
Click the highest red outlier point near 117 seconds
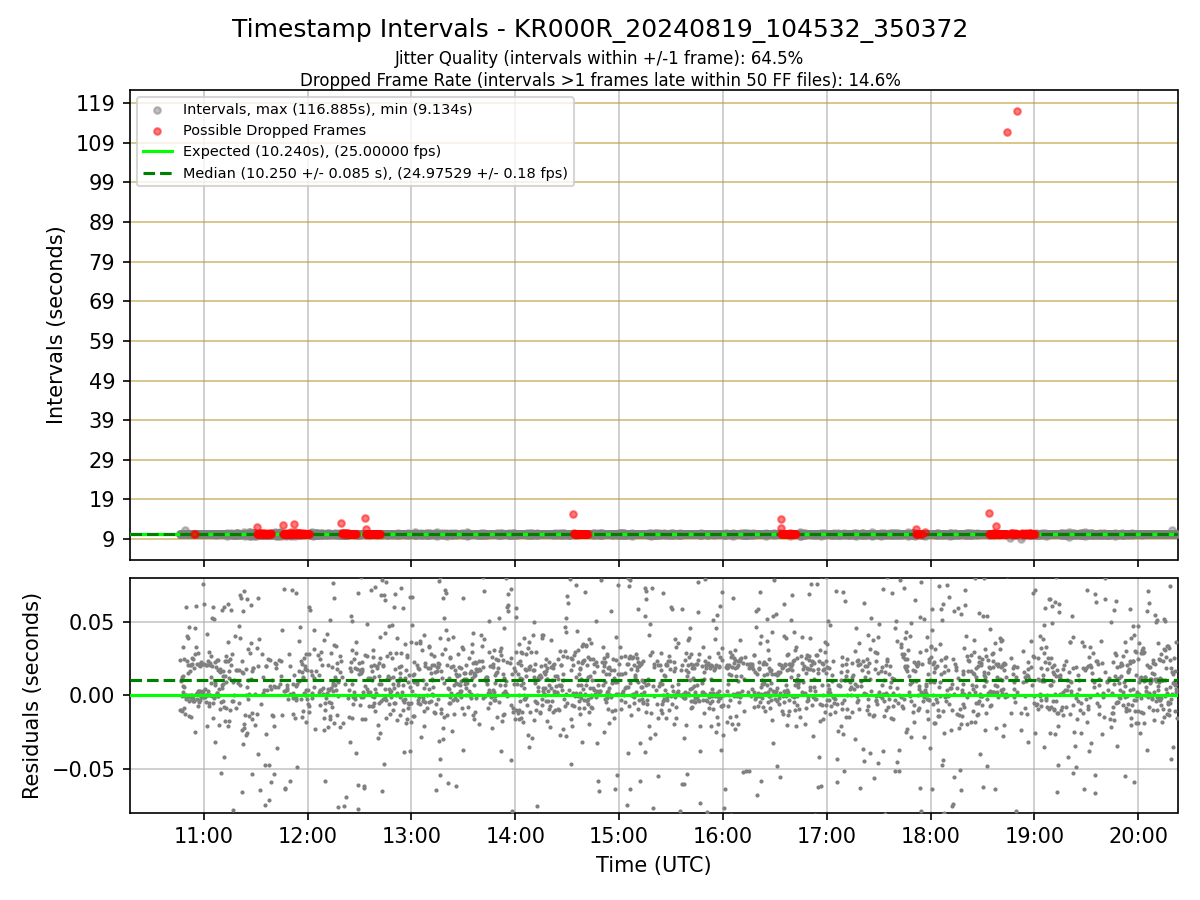[1017, 111]
